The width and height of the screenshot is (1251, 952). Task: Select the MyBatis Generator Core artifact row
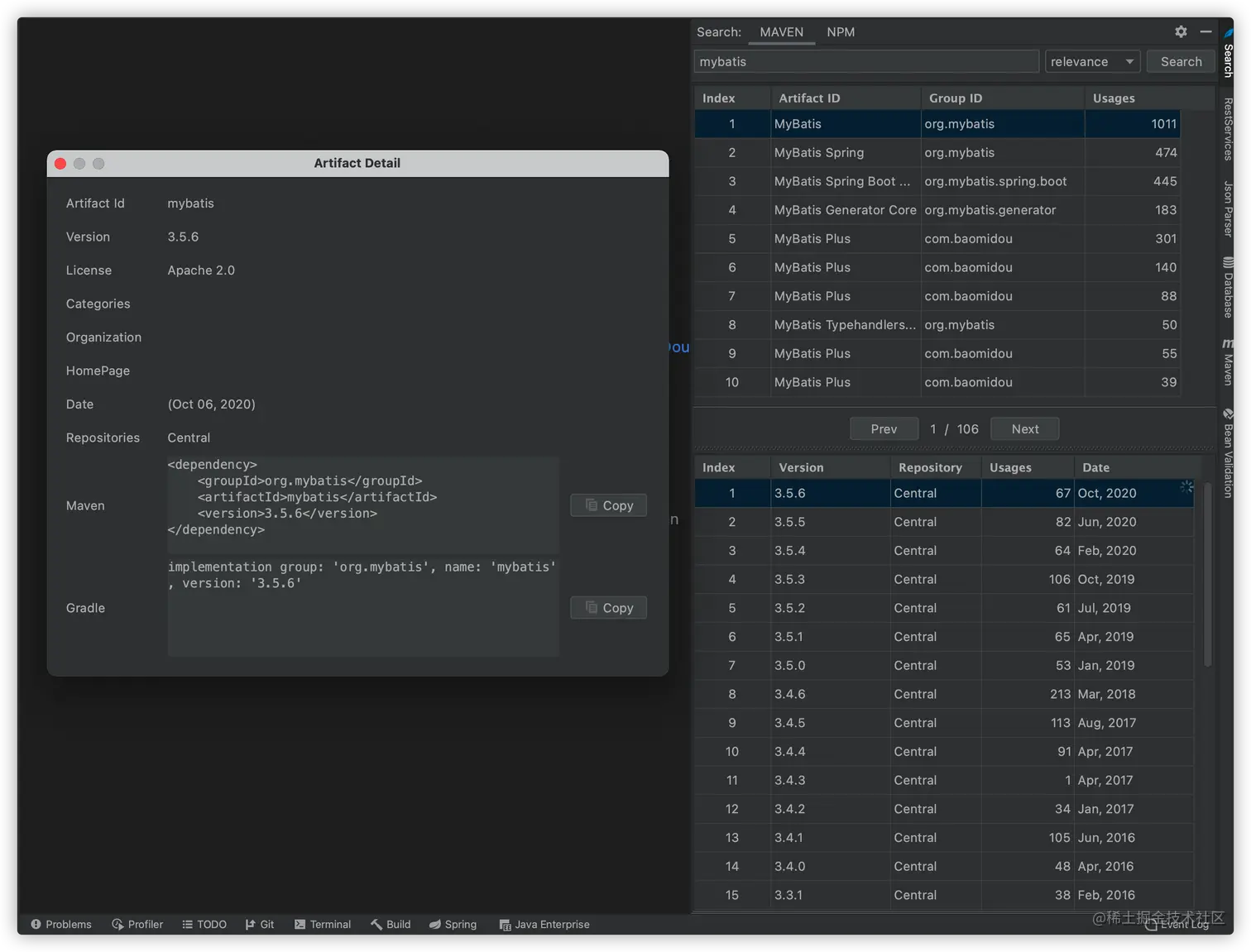(937, 210)
